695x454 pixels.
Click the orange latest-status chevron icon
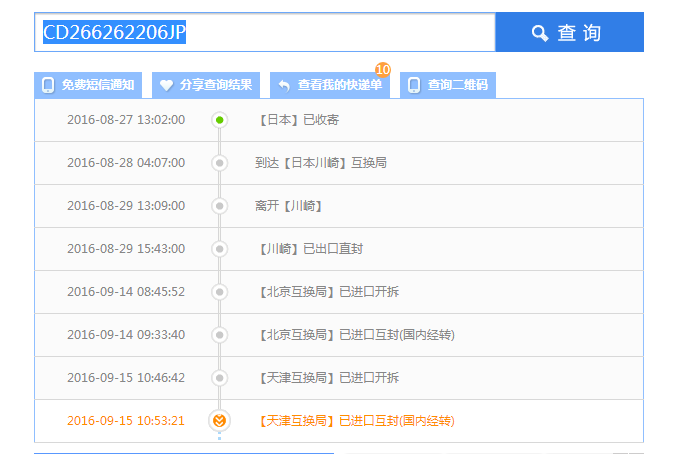[219, 420]
